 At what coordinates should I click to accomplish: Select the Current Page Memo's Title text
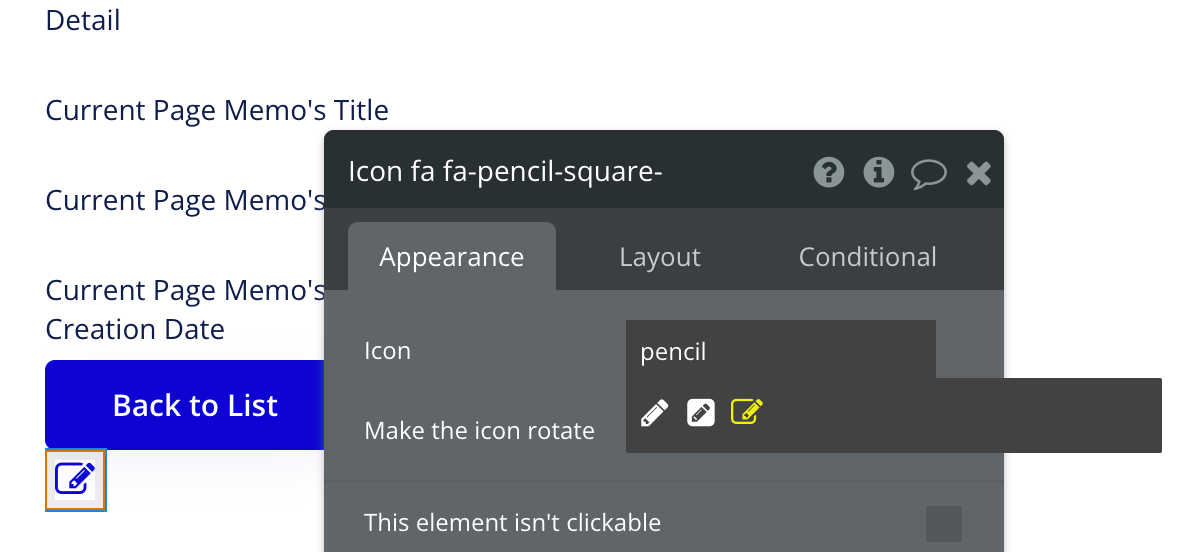point(217,110)
